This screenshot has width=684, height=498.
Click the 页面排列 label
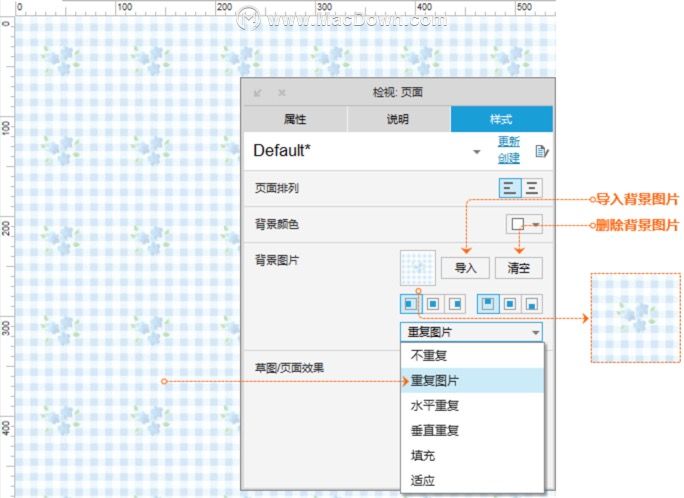277,188
